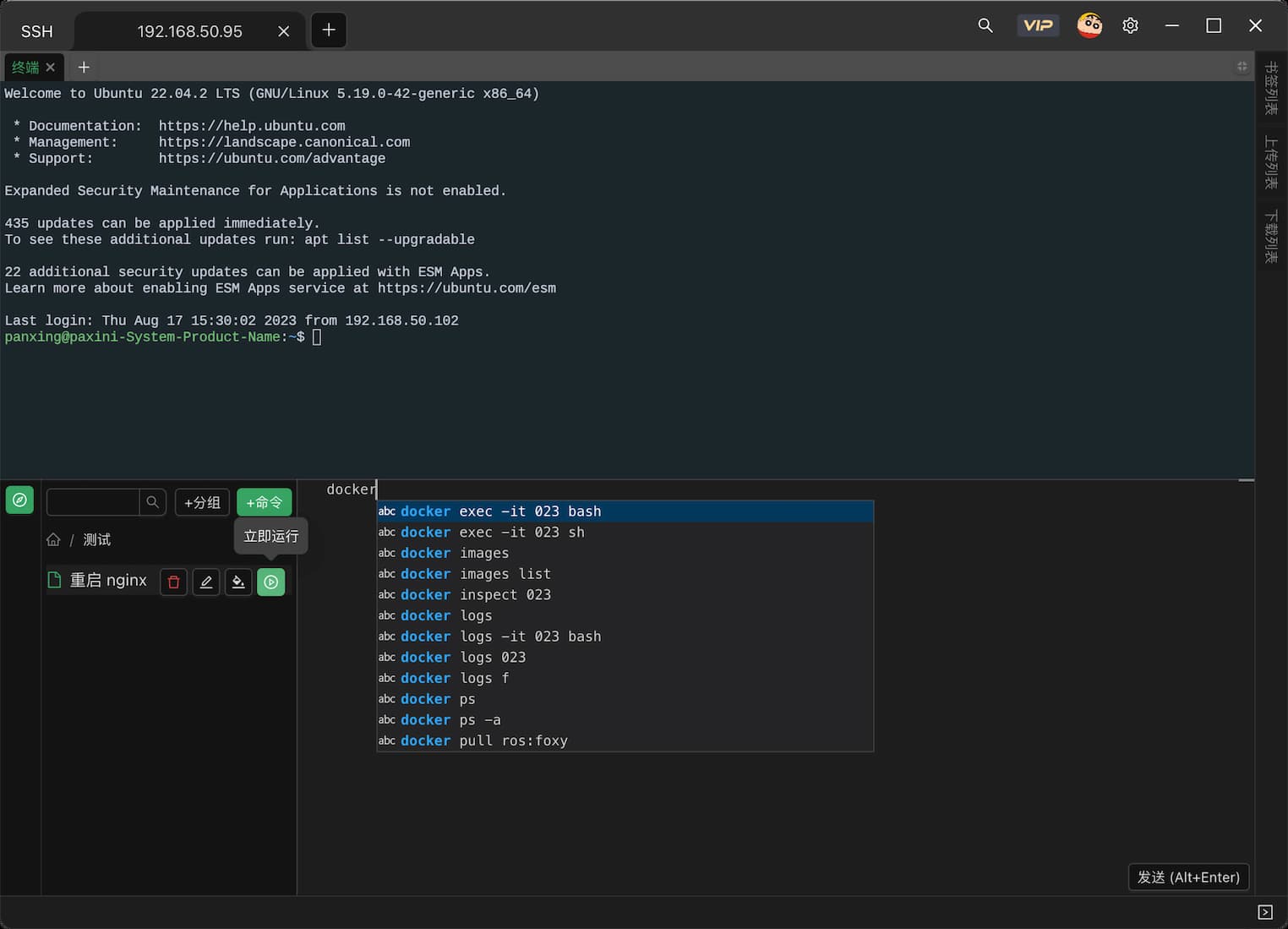Click the green compass icon in left sidebar
Viewport: 1288px width, 929px height.
(19, 500)
